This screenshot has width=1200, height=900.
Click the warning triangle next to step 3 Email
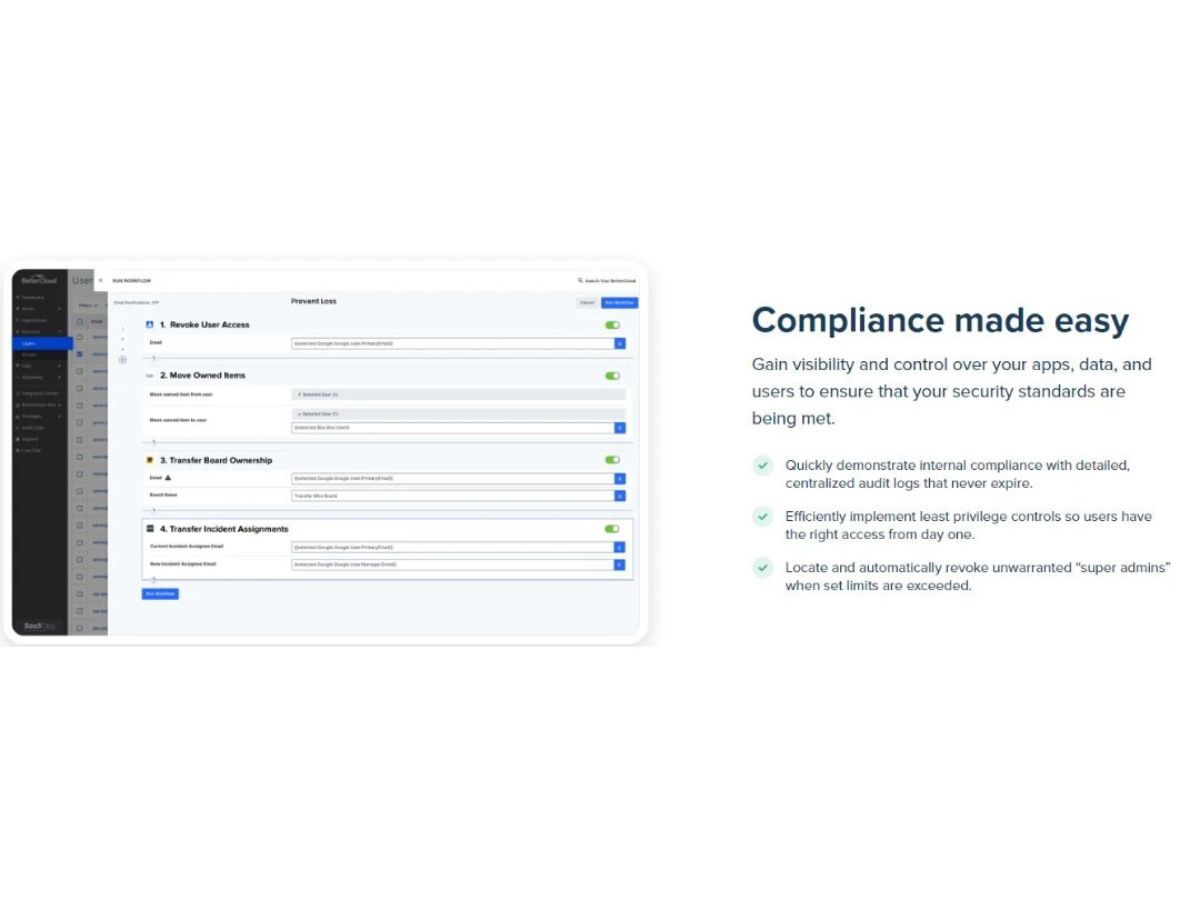click(168, 478)
